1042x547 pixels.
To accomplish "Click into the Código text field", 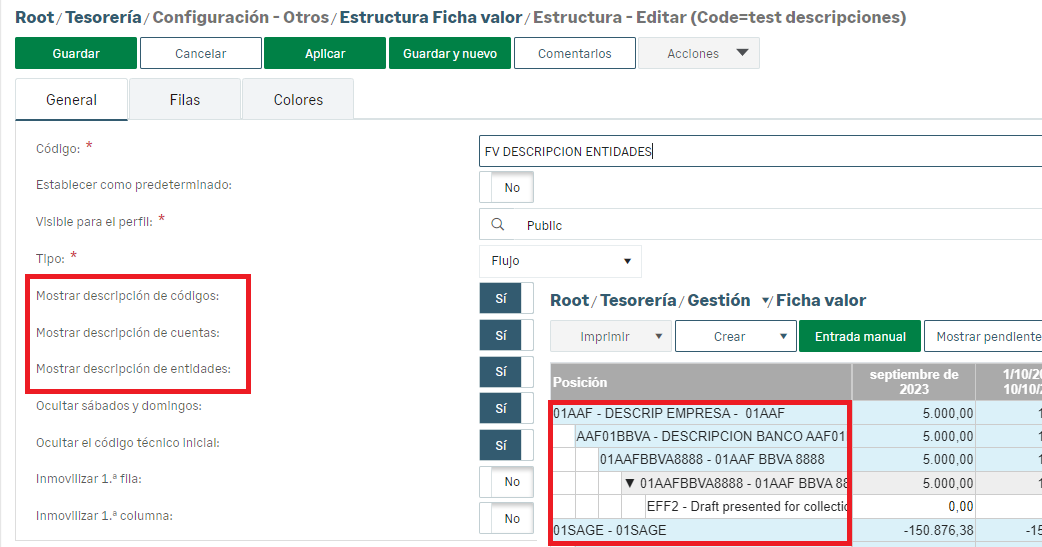I will pyautogui.click(x=760, y=151).
